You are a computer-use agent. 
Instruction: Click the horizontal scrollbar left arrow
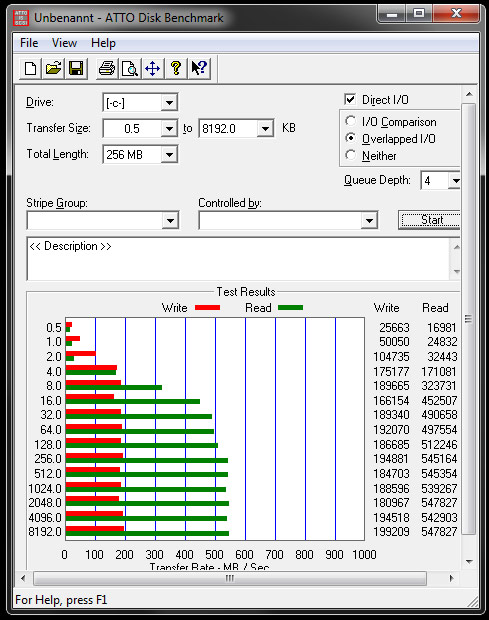[x=23, y=578]
